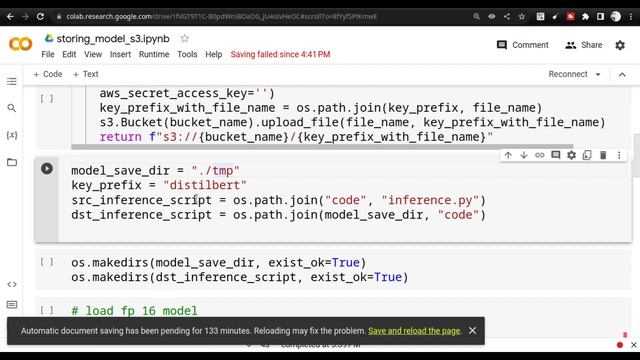Click Save and reload the page link

(x=414, y=331)
